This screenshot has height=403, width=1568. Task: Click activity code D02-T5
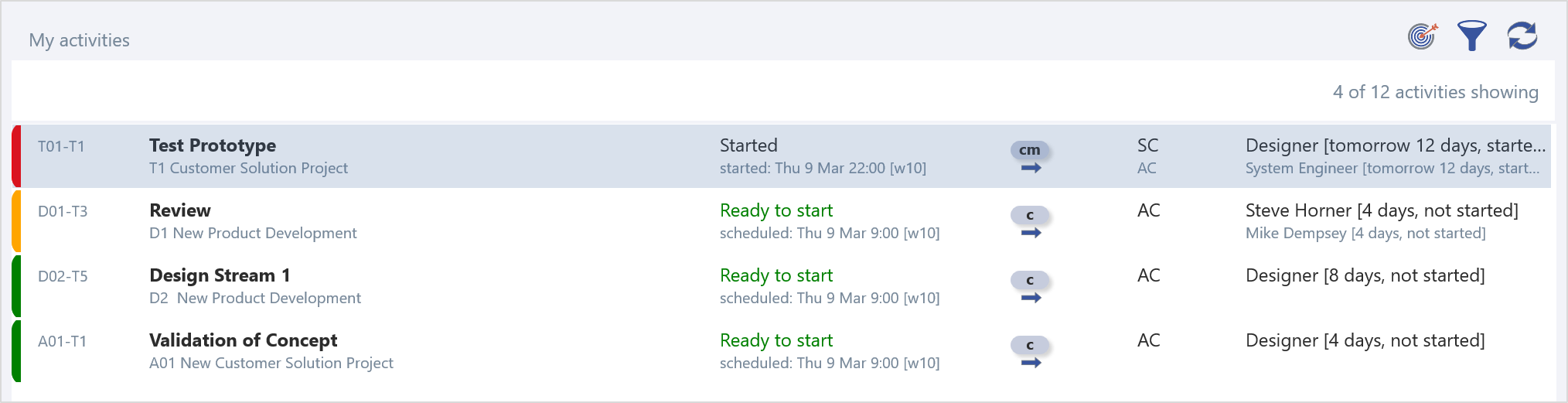(x=63, y=276)
